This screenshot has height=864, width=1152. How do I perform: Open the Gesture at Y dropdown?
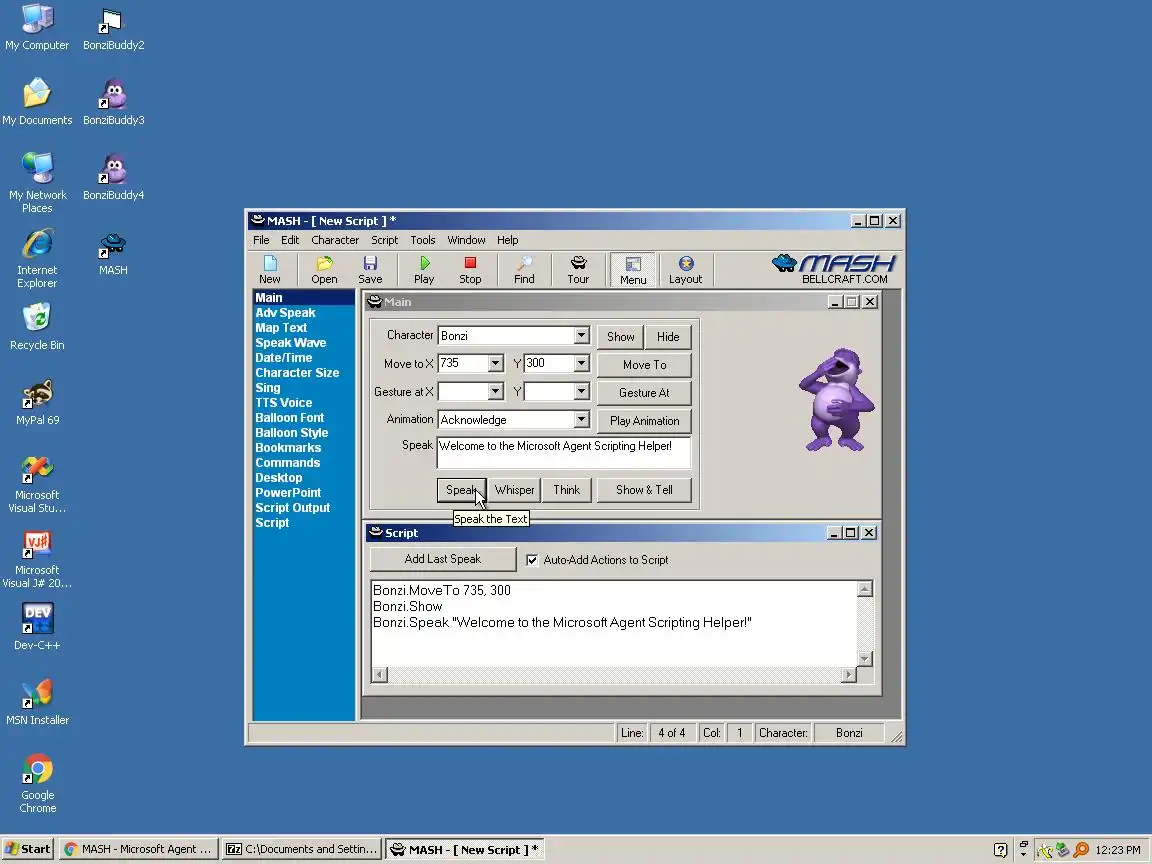(x=581, y=392)
